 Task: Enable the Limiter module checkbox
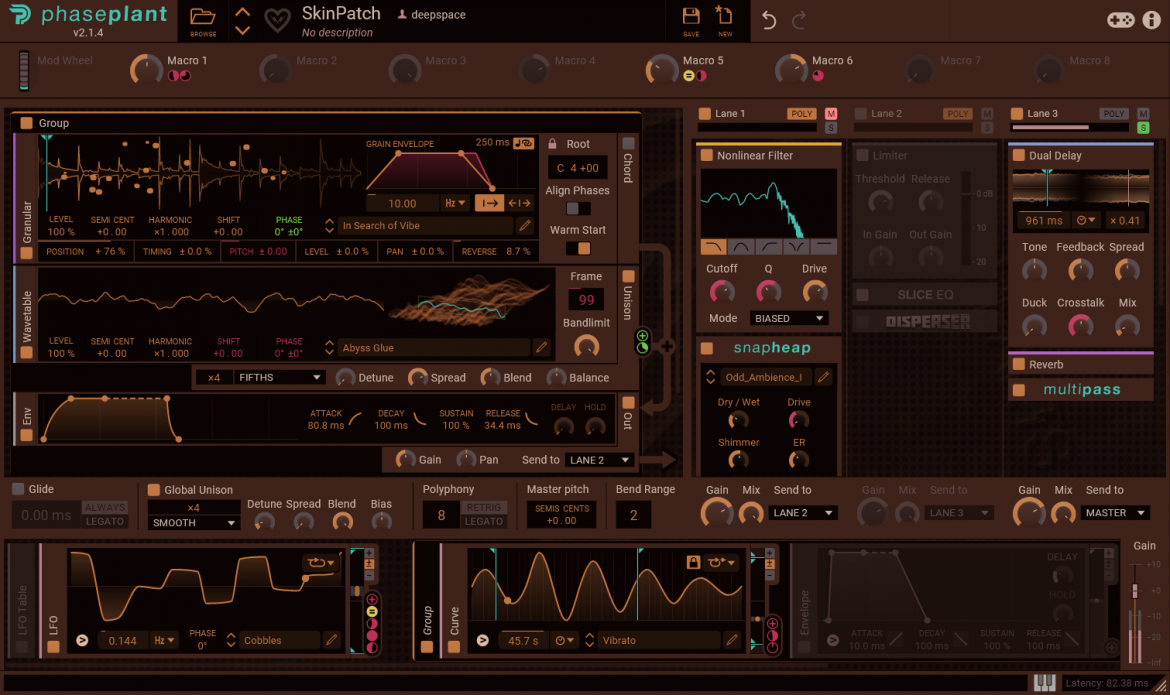(x=861, y=155)
